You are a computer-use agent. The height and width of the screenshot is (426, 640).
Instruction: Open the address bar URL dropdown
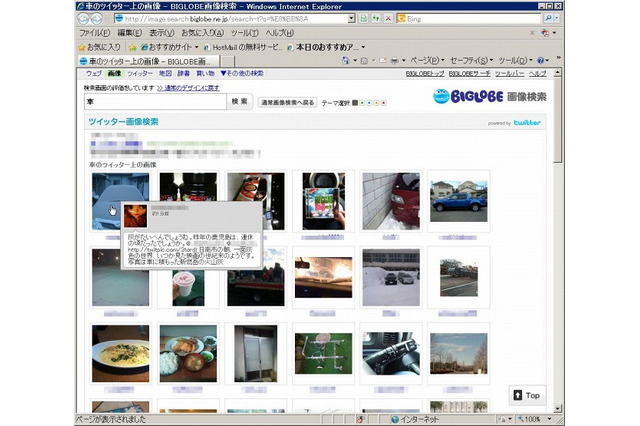pyautogui.click(x=351, y=19)
